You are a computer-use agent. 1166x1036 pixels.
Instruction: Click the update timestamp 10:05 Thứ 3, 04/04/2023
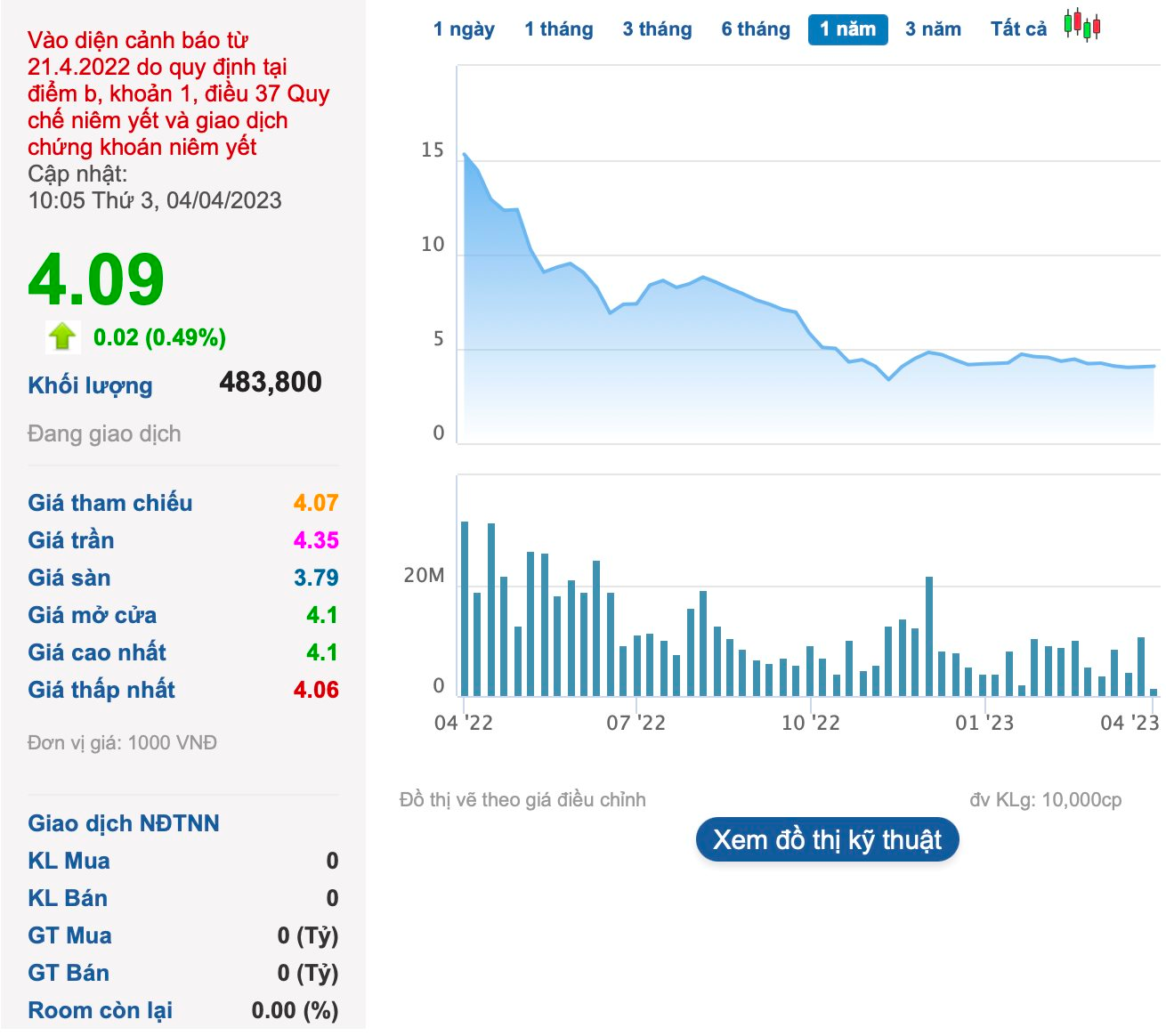(x=155, y=200)
